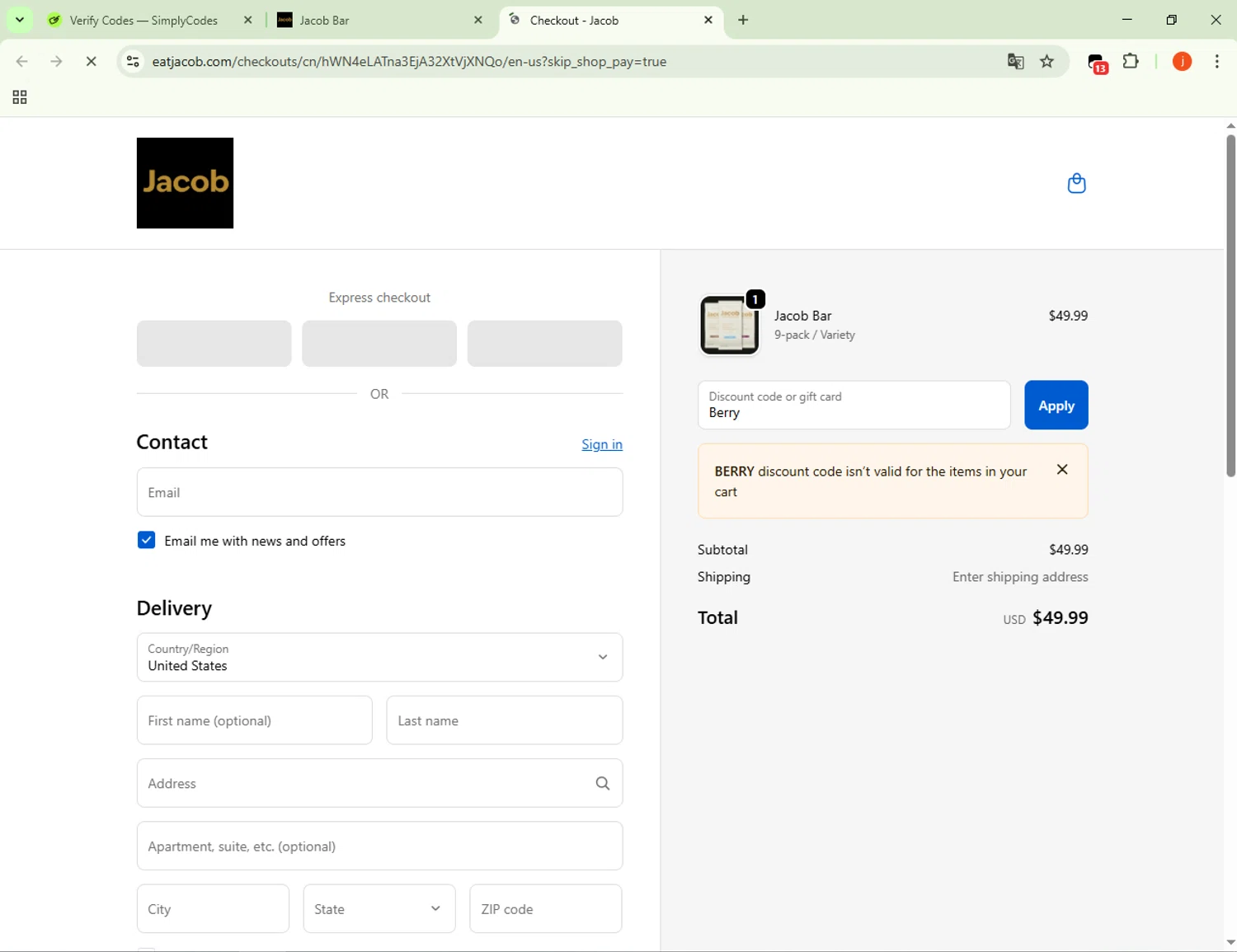Image resolution: width=1237 pixels, height=952 pixels.
Task: Open the State dropdown
Action: [x=379, y=909]
